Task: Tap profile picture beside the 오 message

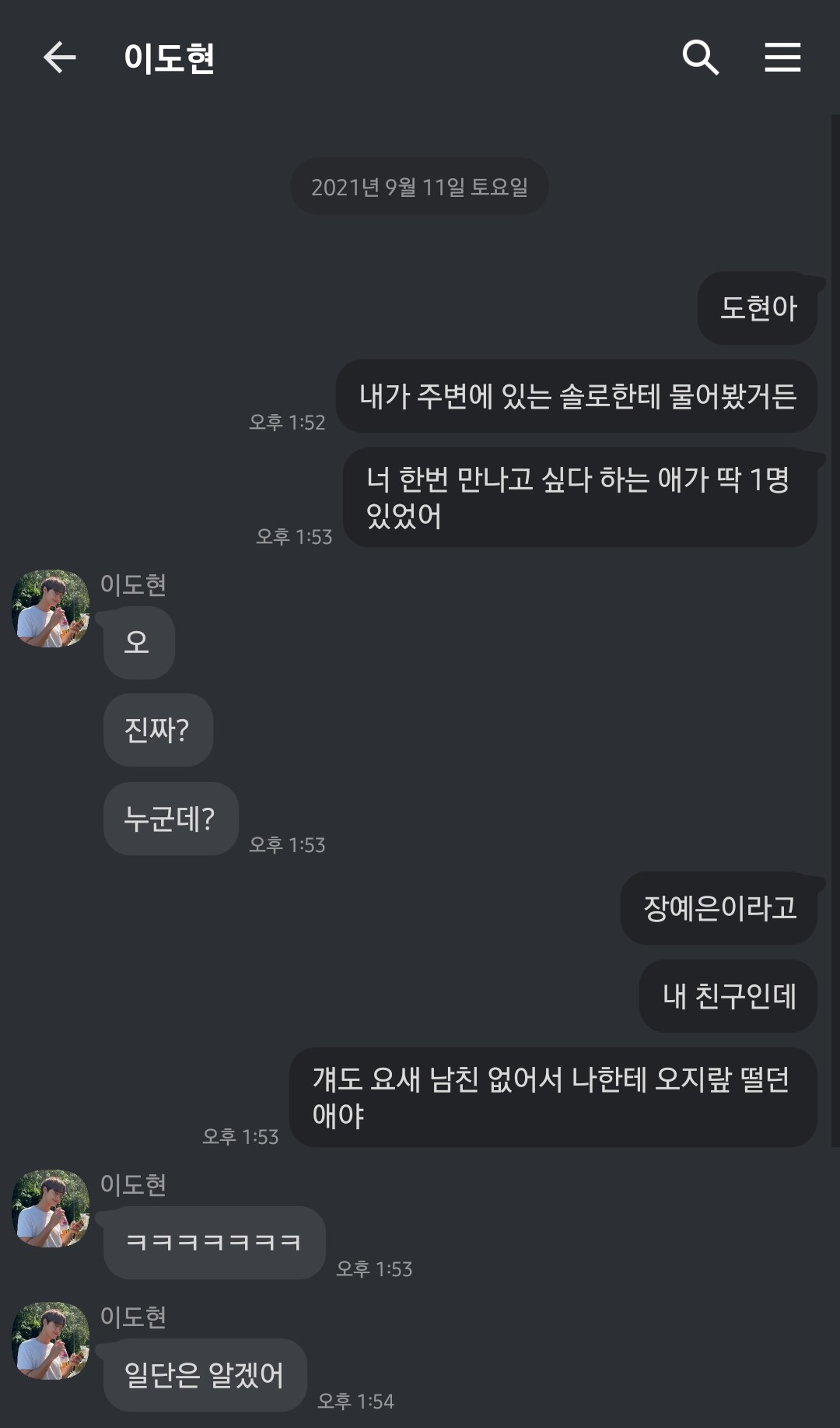Action: pyautogui.click(x=51, y=609)
